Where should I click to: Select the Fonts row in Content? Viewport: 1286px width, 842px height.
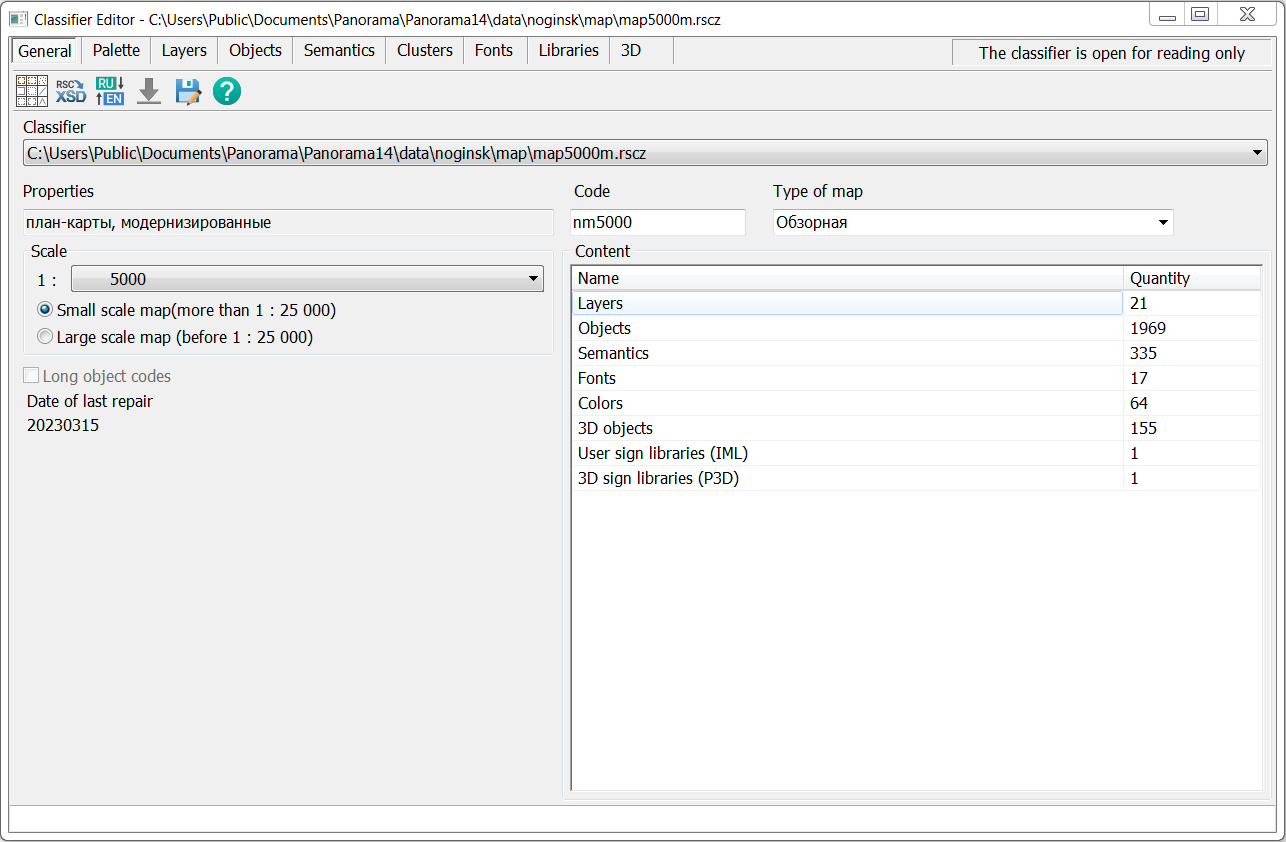tap(916, 378)
